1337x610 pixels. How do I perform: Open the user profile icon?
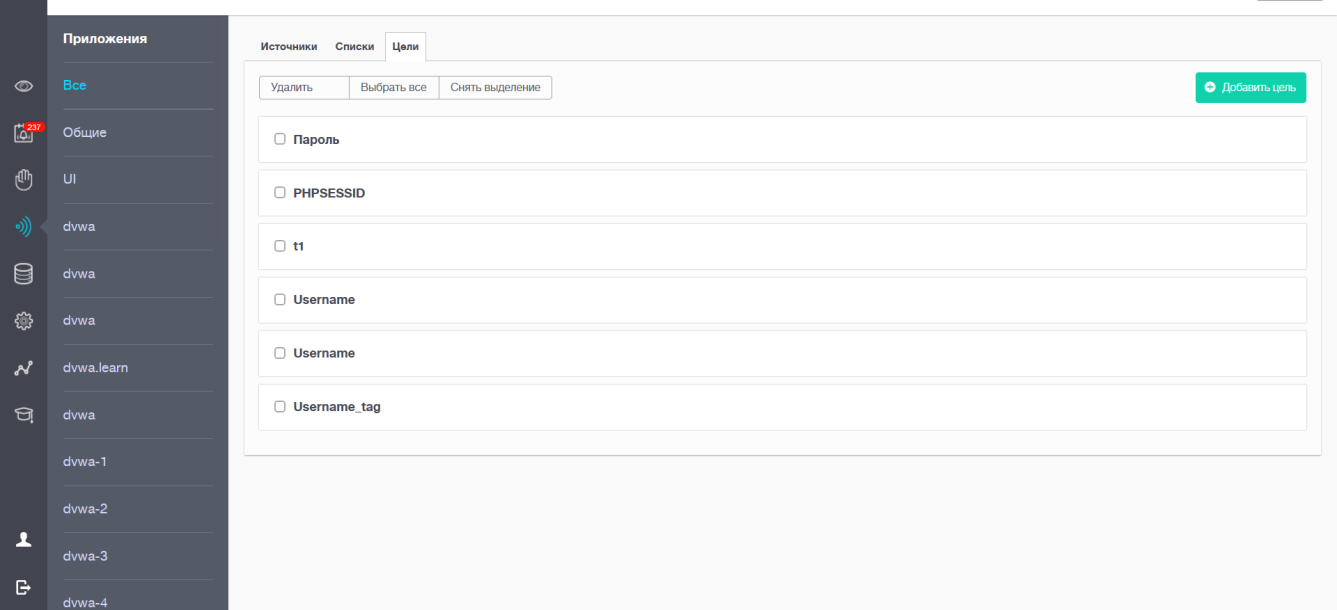(23, 539)
